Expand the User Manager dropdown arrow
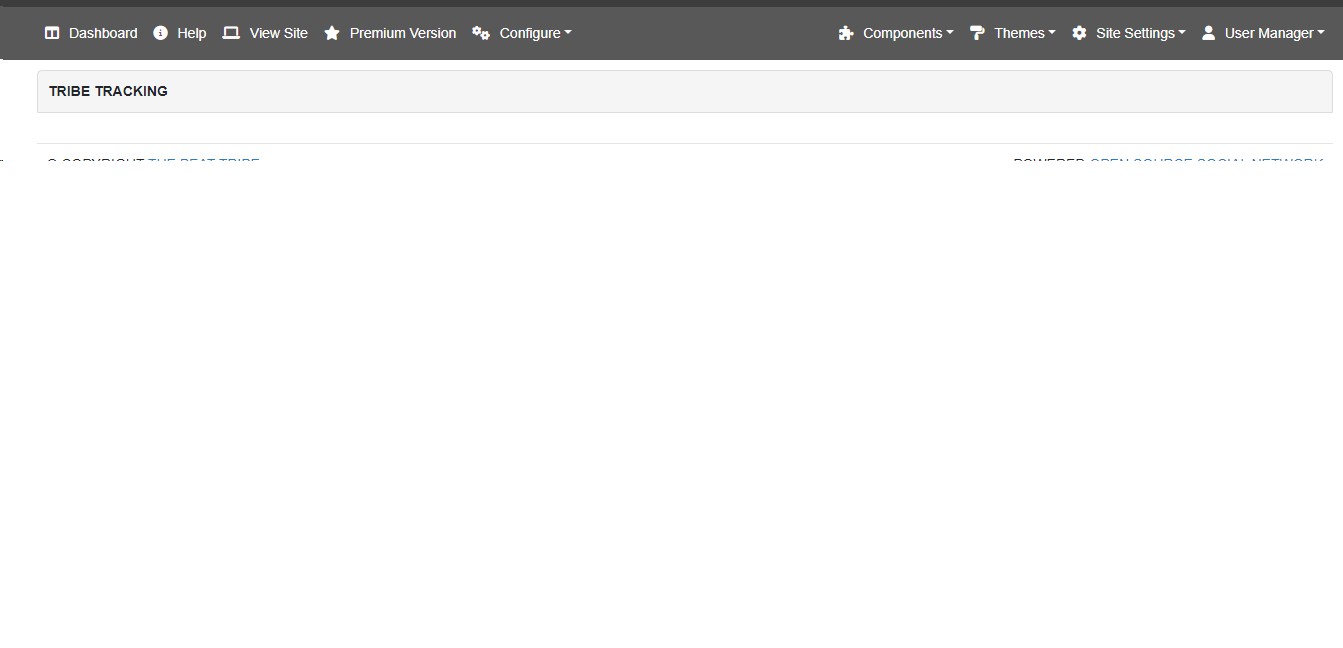This screenshot has width=1343, height=648. (1321, 33)
